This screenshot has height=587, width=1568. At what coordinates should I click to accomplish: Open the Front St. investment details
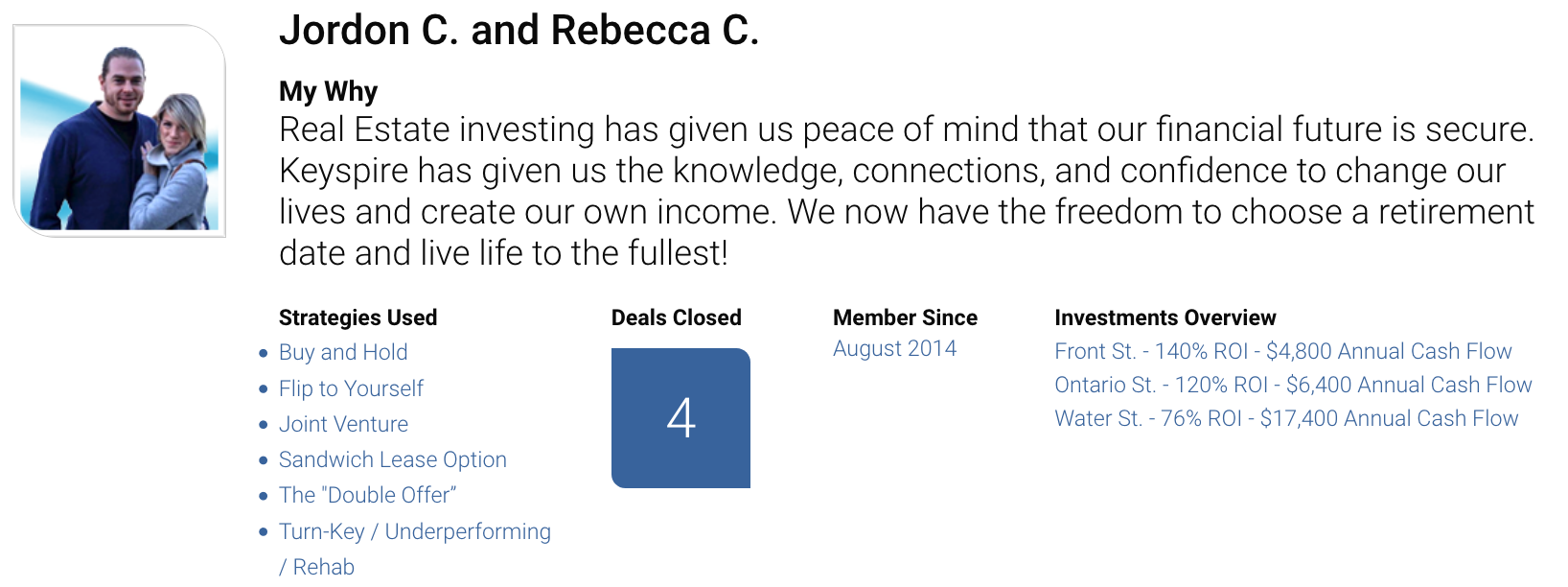(1282, 351)
